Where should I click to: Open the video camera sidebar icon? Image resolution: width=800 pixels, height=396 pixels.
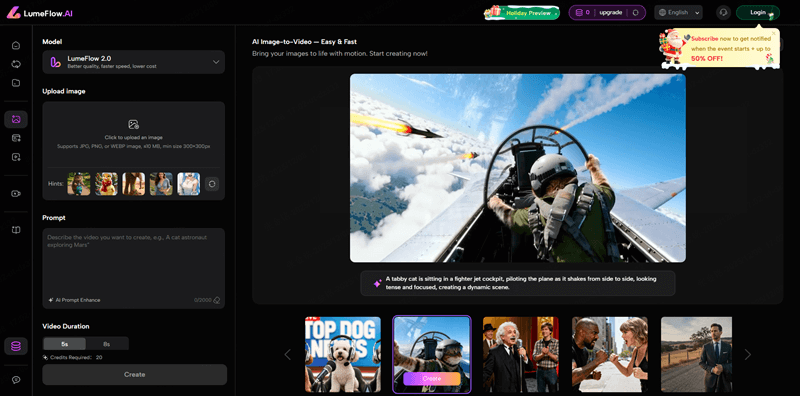click(x=16, y=193)
